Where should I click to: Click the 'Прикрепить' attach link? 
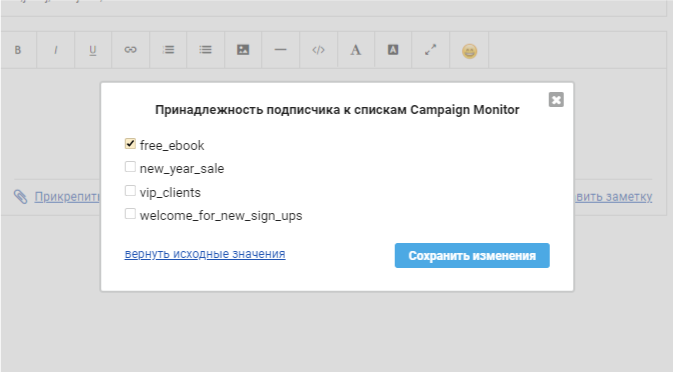click(x=67, y=197)
